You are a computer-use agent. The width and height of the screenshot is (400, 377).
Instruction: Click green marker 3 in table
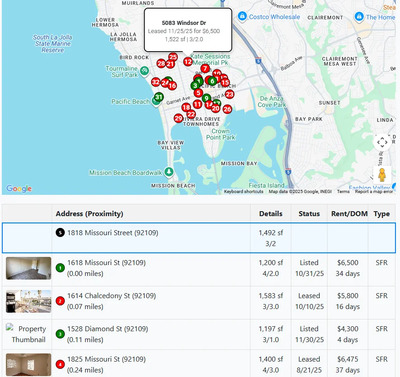point(60,334)
